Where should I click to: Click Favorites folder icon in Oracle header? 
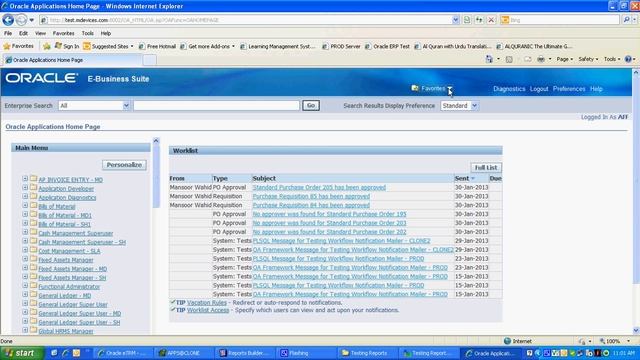pyautogui.click(x=415, y=88)
